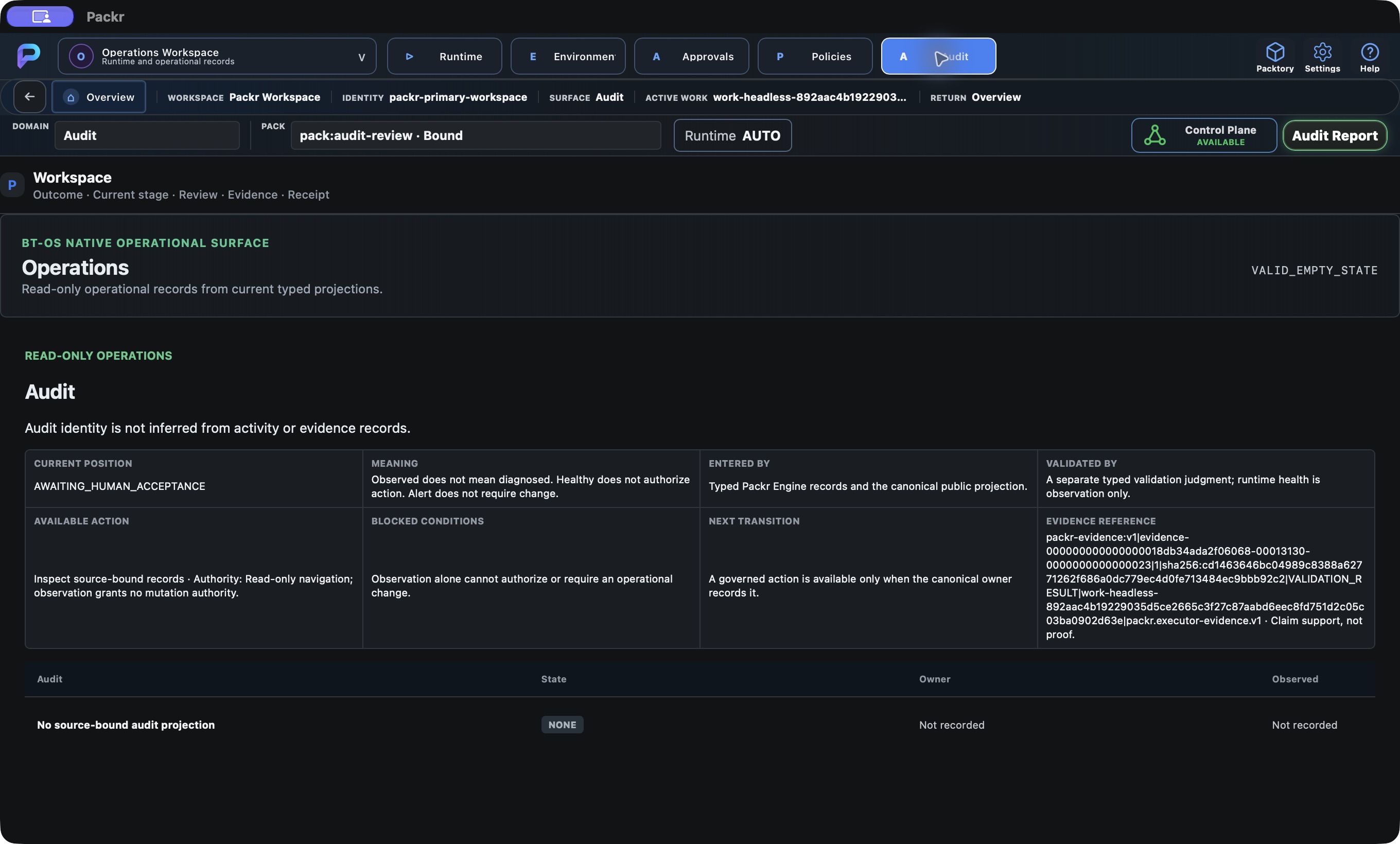Click the Observed column header
The width and height of the screenshot is (1400, 844).
click(1294, 679)
